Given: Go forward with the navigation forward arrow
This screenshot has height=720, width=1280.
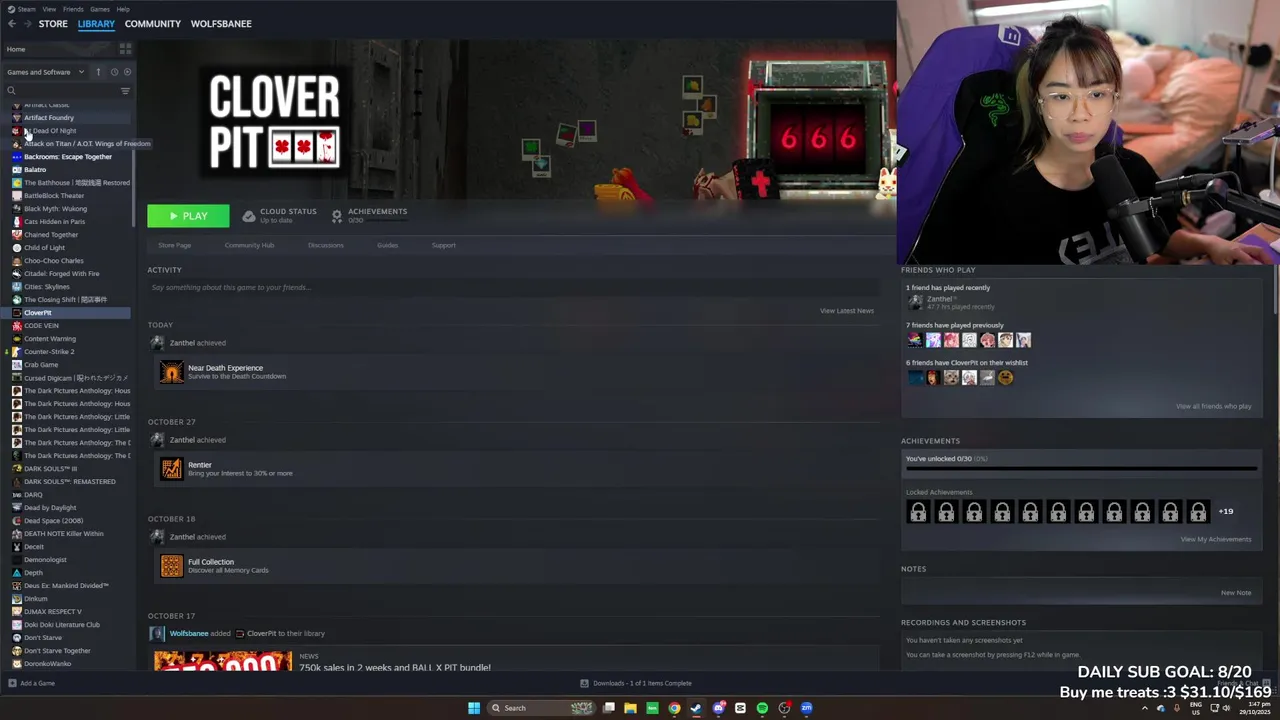Looking at the screenshot, I should tap(27, 23).
